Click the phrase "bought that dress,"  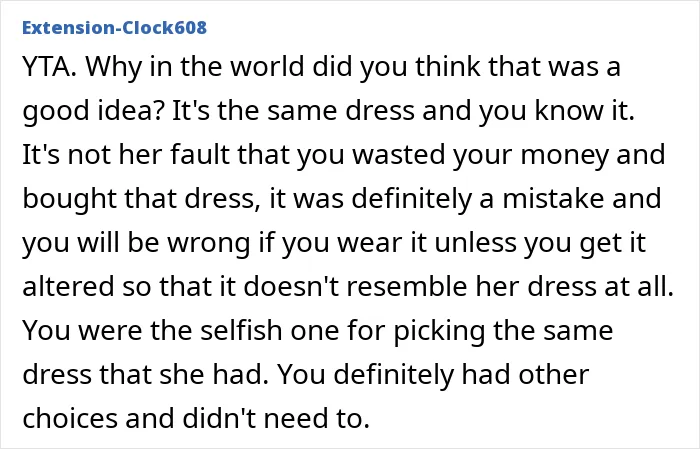[x=142, y=199]
